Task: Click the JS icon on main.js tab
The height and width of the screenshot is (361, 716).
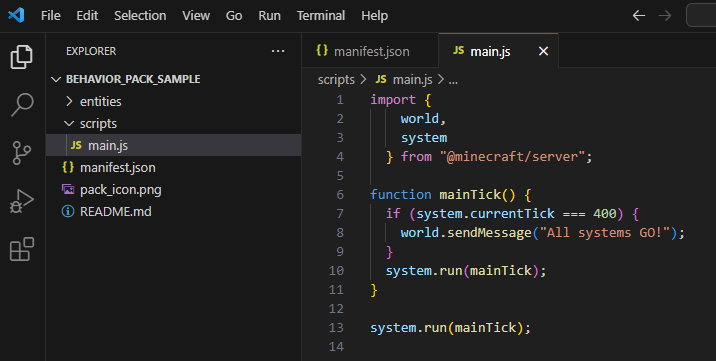Action: click(458, 51)
